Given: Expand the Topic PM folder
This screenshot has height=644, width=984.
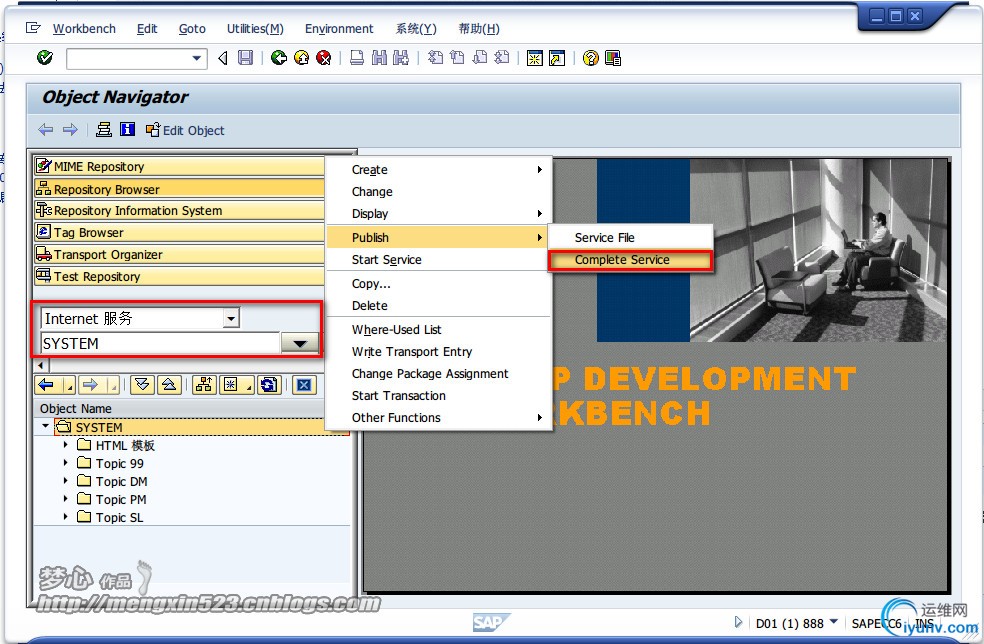Looking at the screenshot, I should pyautogui.click(x=65, y=499).
